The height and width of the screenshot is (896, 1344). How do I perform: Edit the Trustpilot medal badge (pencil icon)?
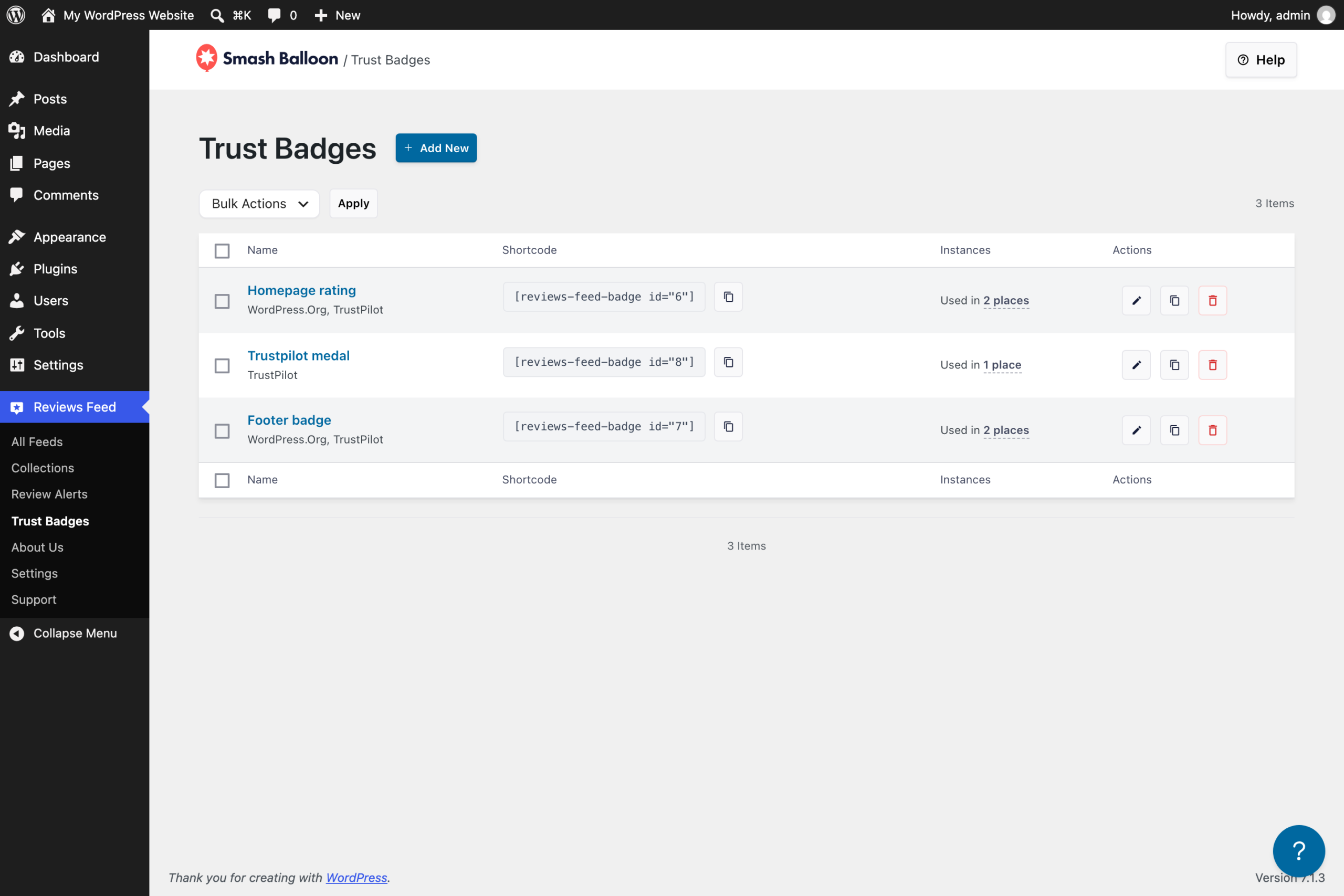[x=1136, y=365]
